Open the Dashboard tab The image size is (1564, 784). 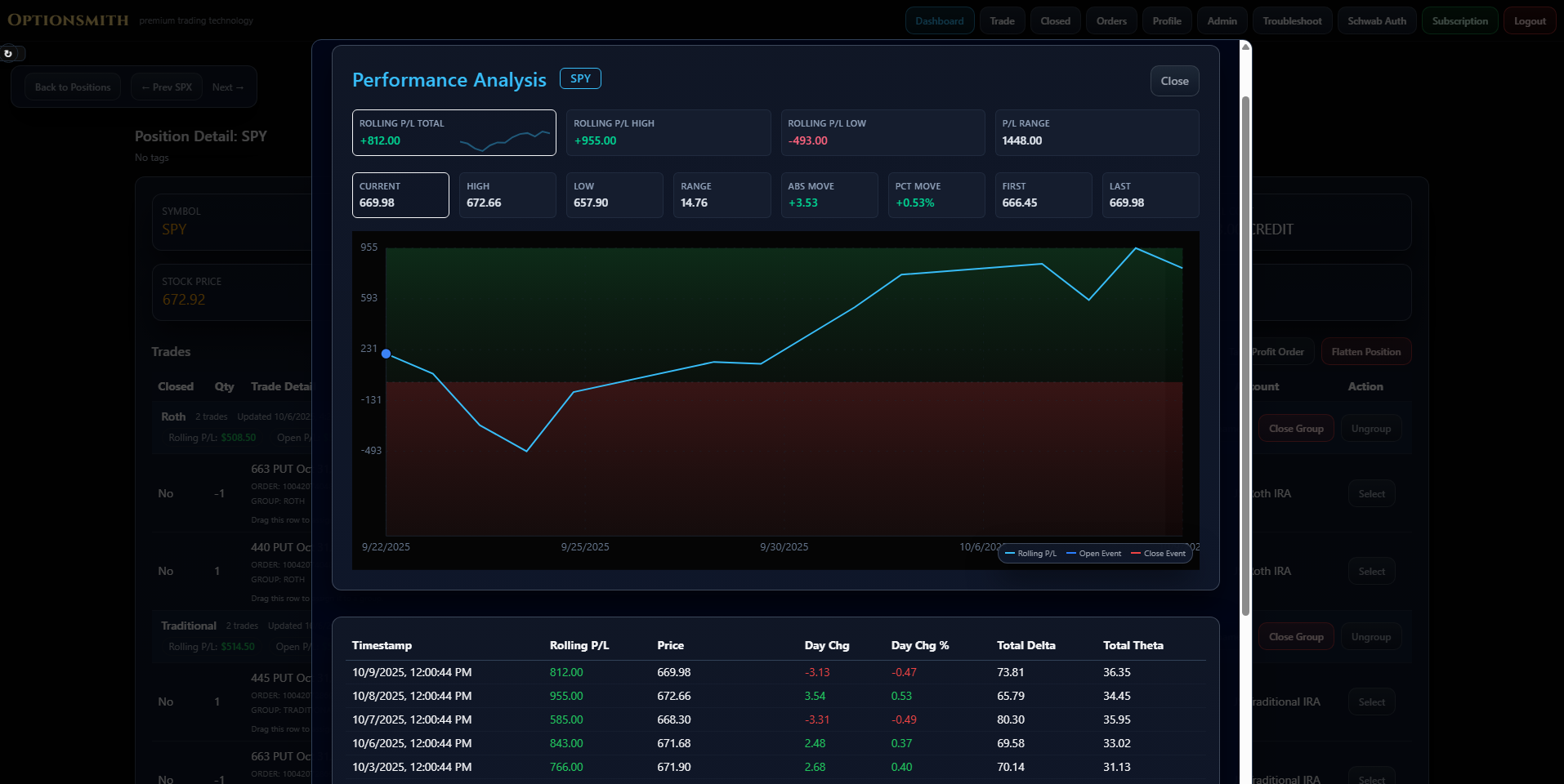click(939, 21)
